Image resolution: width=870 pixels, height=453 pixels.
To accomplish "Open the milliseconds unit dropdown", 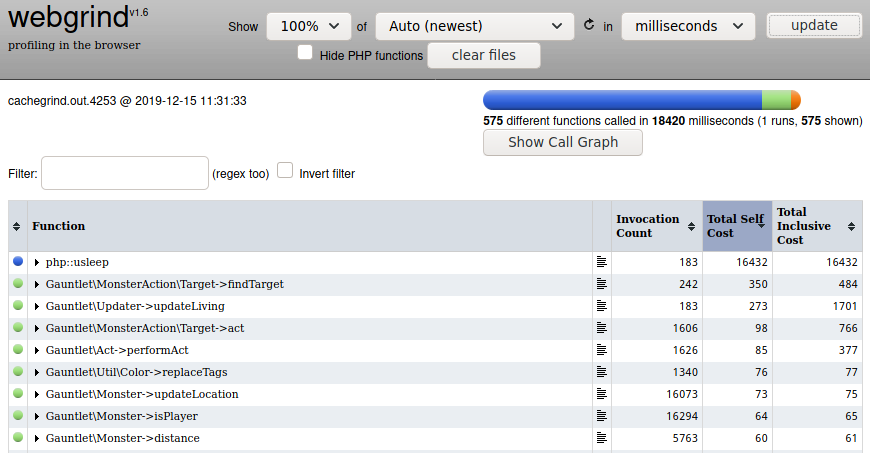I will pyautogui.click(x=687, y=26).
